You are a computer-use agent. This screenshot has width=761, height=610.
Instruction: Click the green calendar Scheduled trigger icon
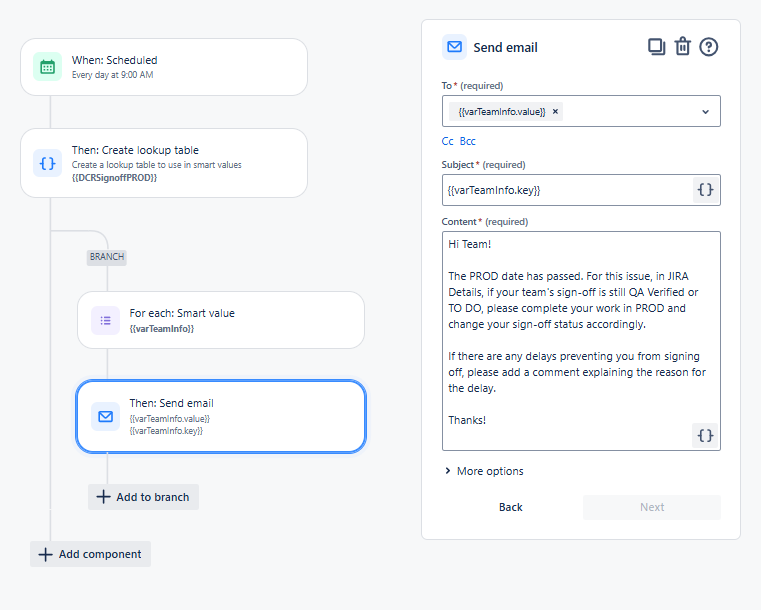(48, 67)
